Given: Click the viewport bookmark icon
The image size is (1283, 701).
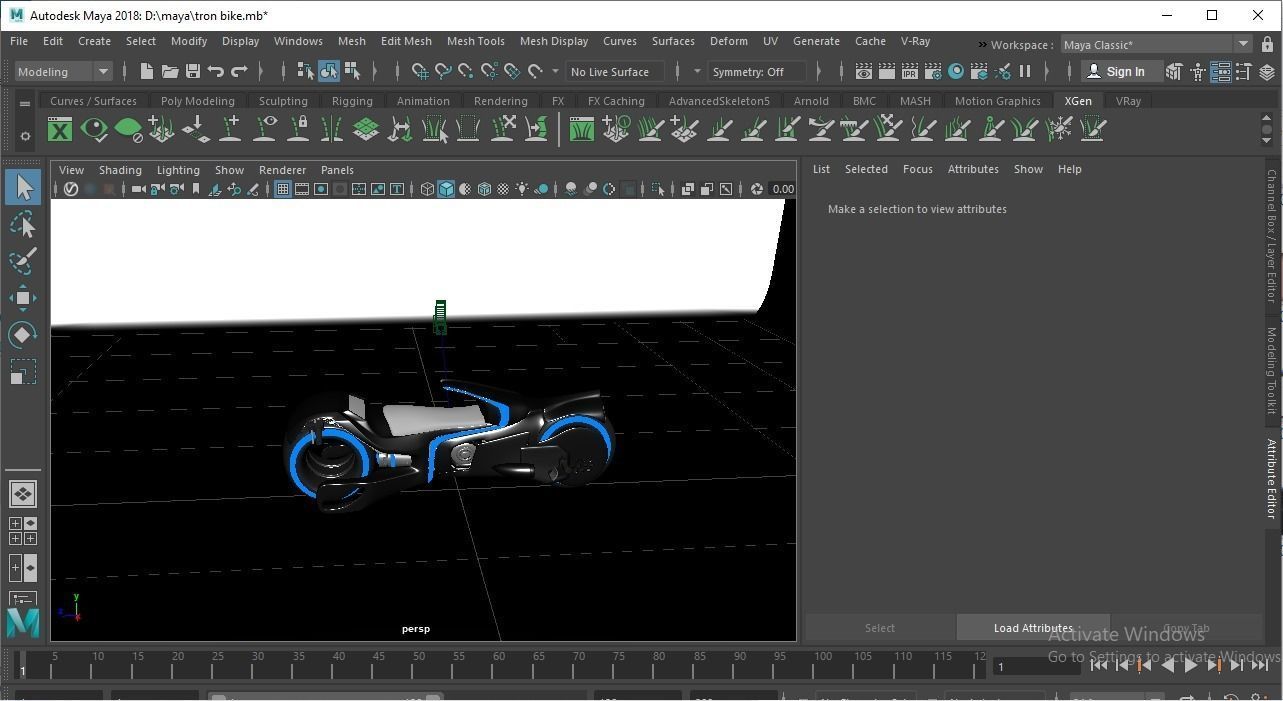Looking at the screenshot, I should tap(196, 189).
